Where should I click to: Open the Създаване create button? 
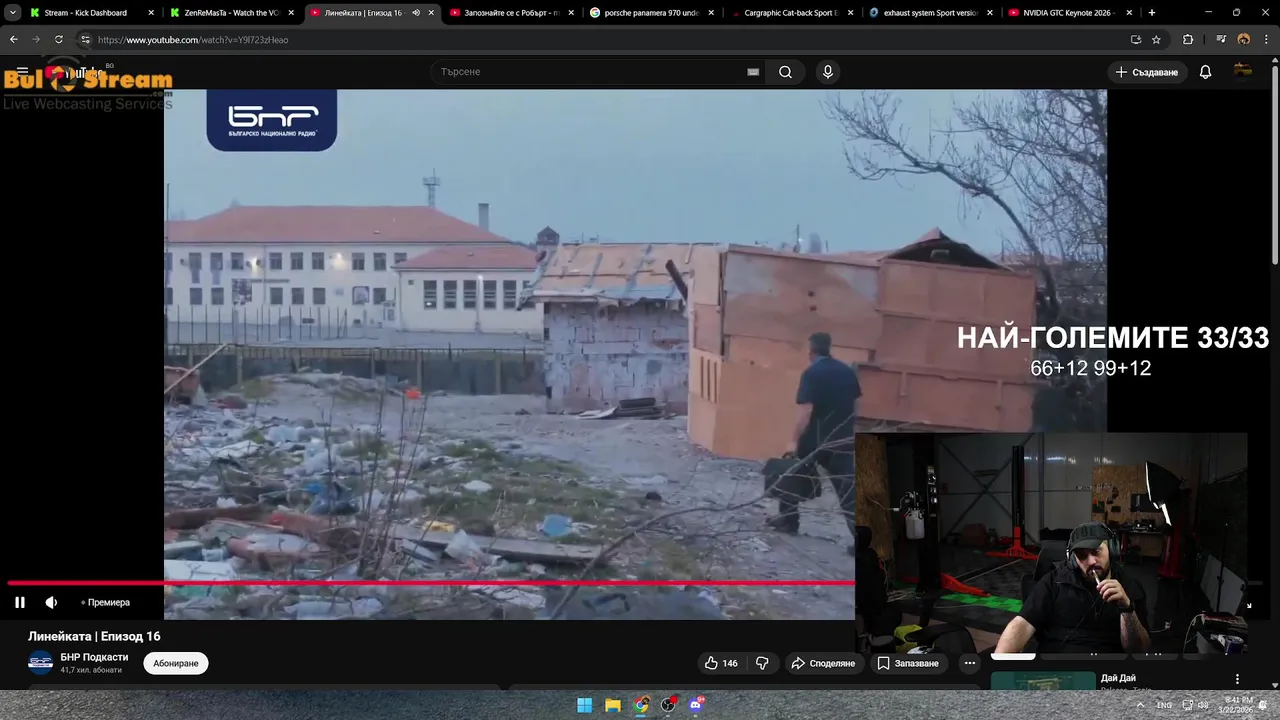point(1147,72)
